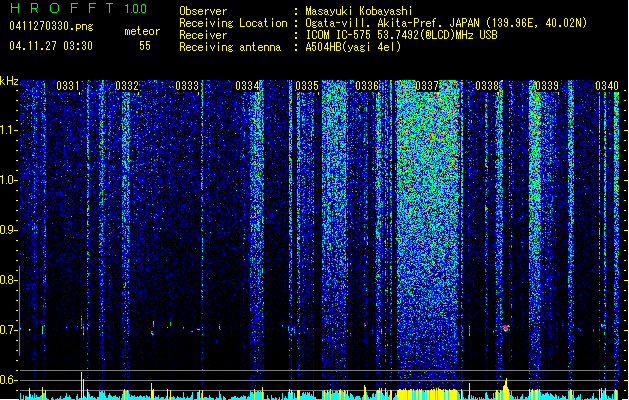Click the Receiver label
Image resolution: width=629 pixels, height=400 pixels.
point(203,35)
